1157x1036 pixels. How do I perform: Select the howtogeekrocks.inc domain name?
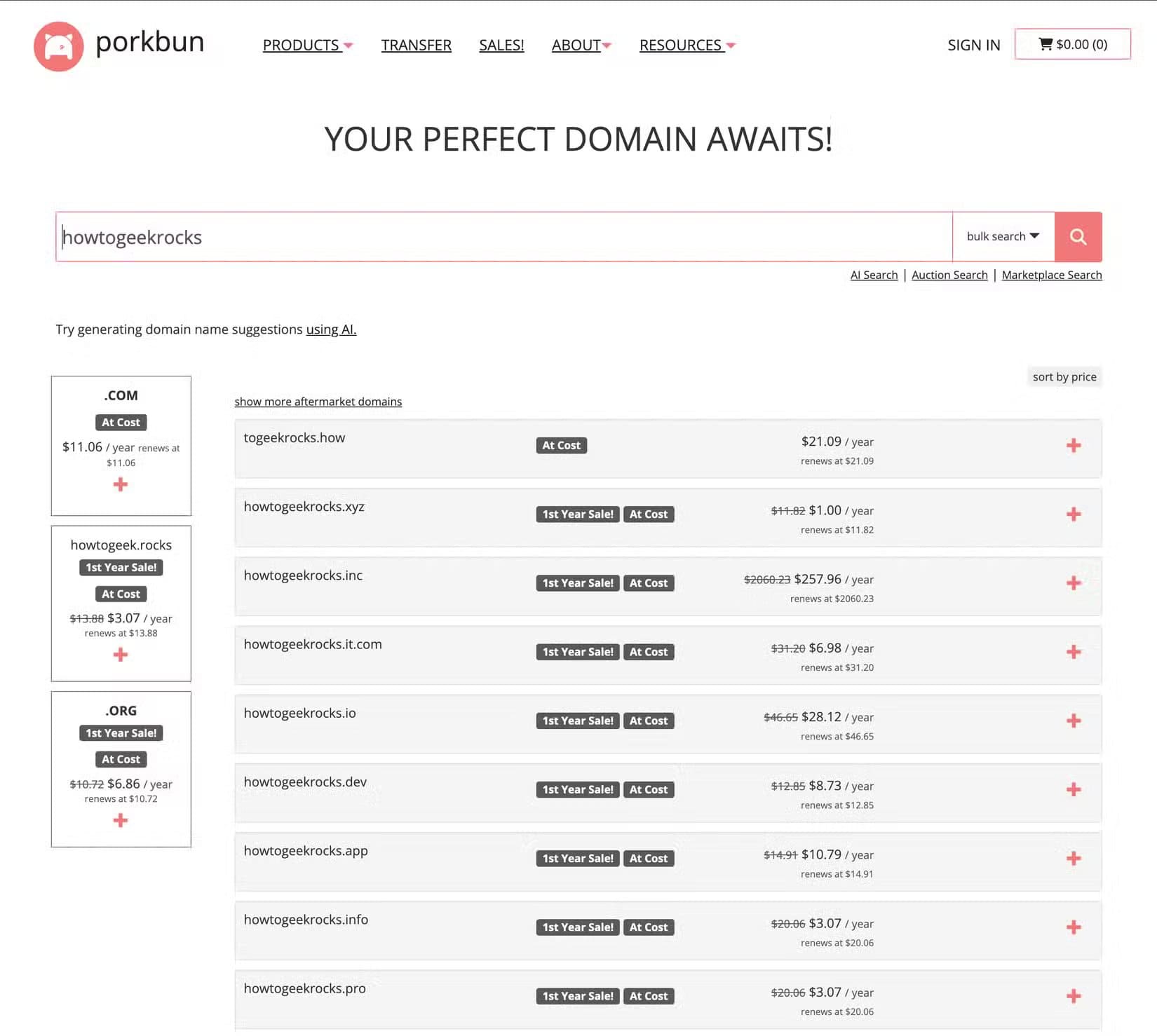point(303,575)
